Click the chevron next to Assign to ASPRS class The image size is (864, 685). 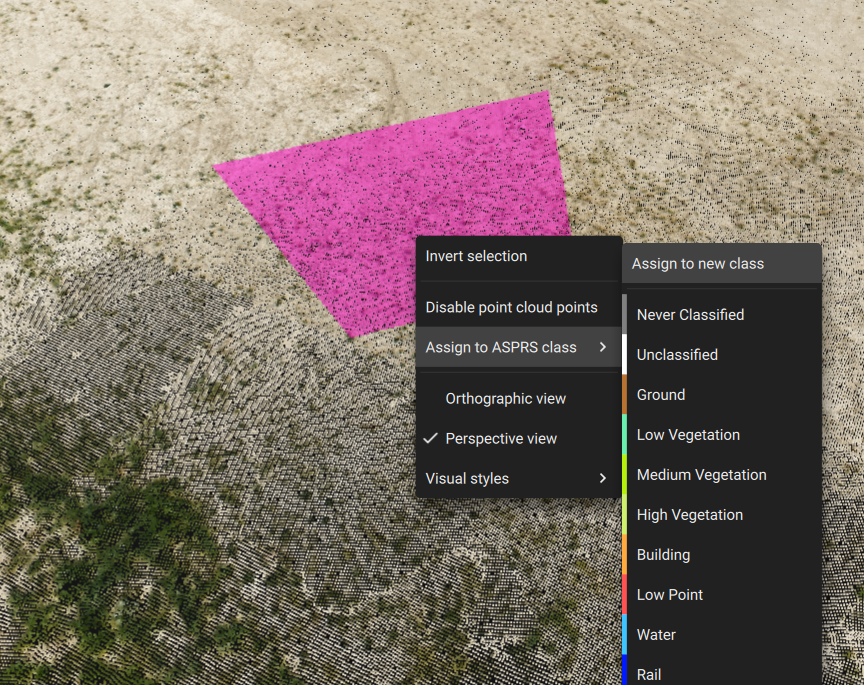[604, 347]
